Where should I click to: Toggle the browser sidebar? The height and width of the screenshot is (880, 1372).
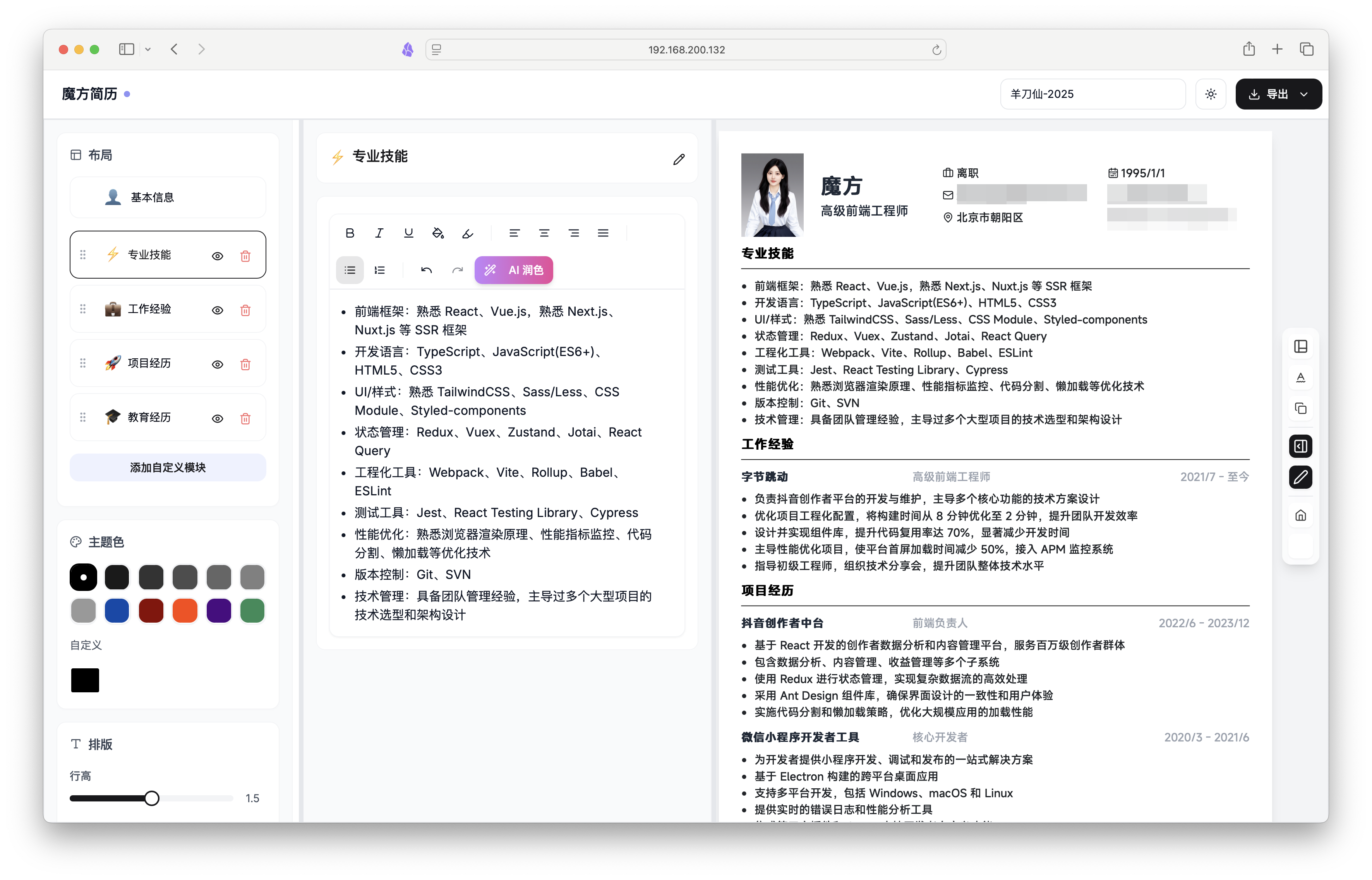click(x=126, y=49)
